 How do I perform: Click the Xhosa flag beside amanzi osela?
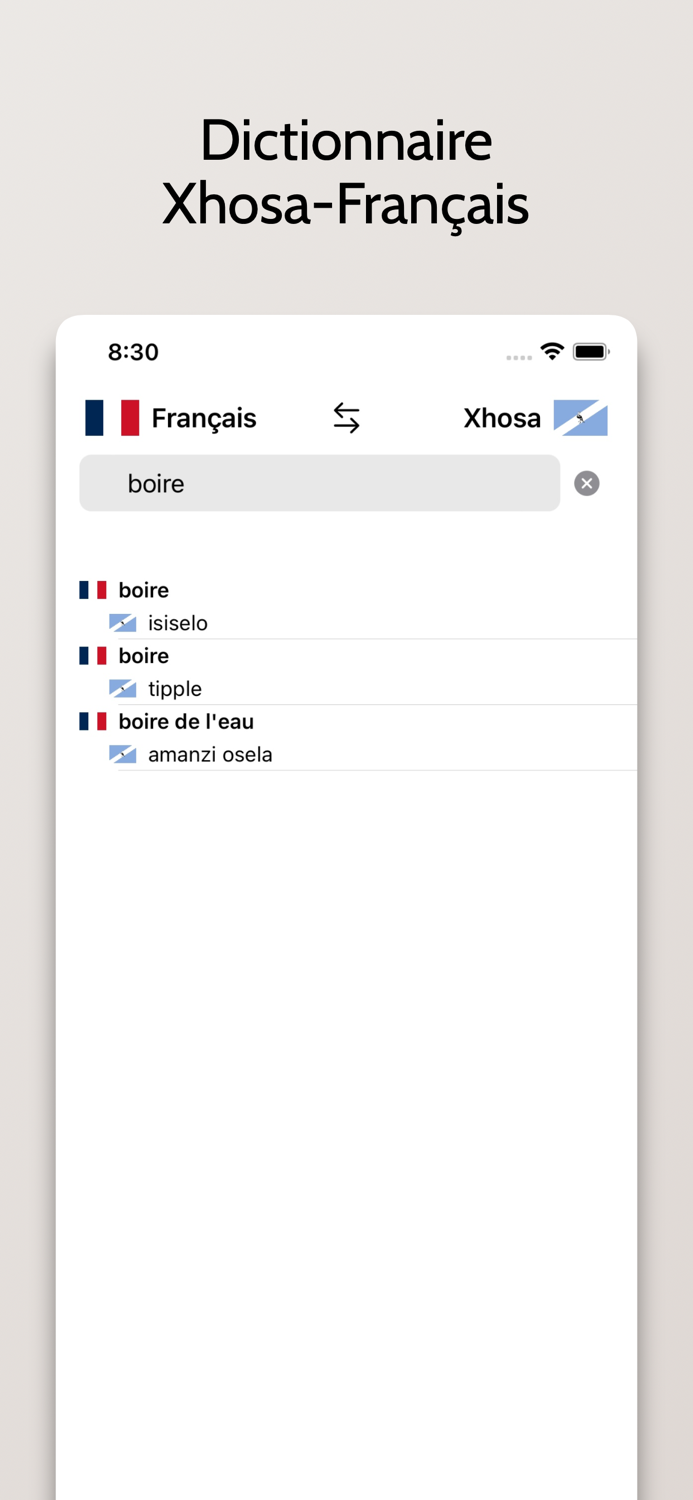pos(122,754)
